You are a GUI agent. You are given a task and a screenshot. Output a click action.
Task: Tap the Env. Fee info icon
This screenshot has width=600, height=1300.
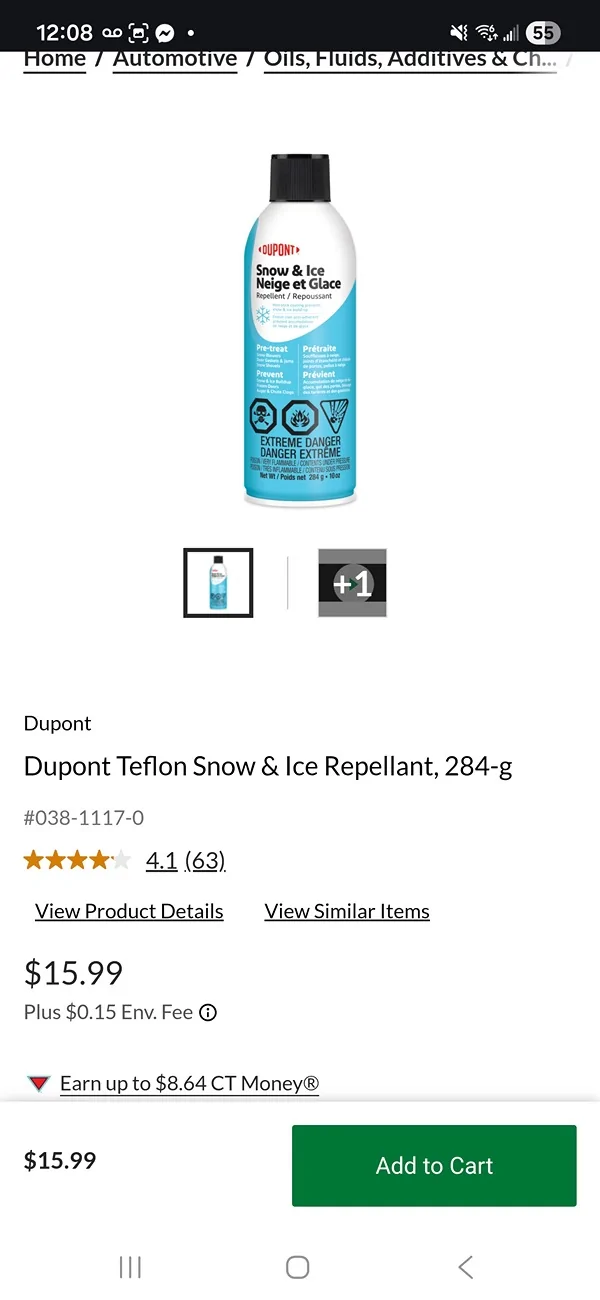208,1012
